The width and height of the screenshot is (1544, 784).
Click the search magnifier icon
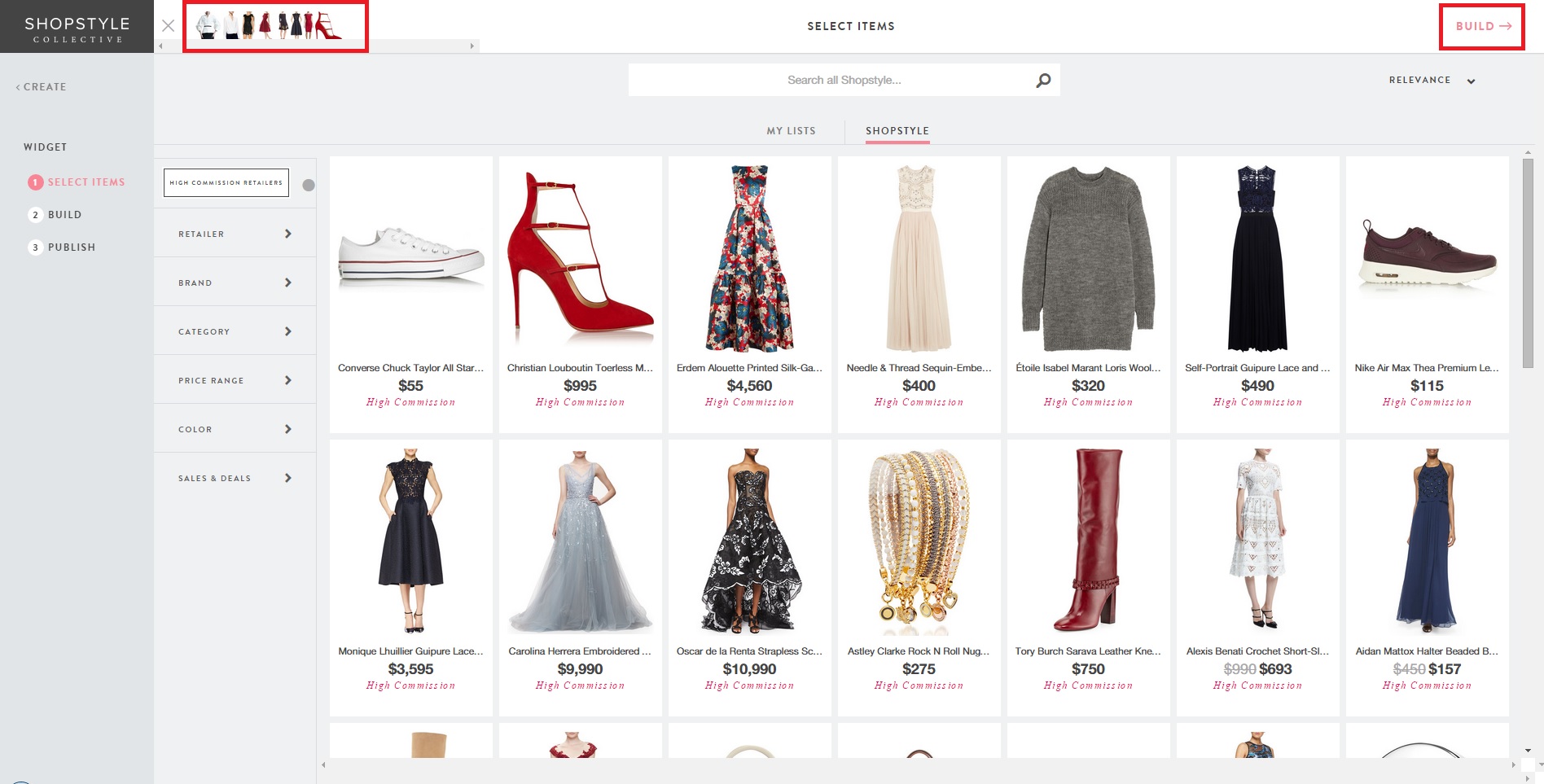1043,80
